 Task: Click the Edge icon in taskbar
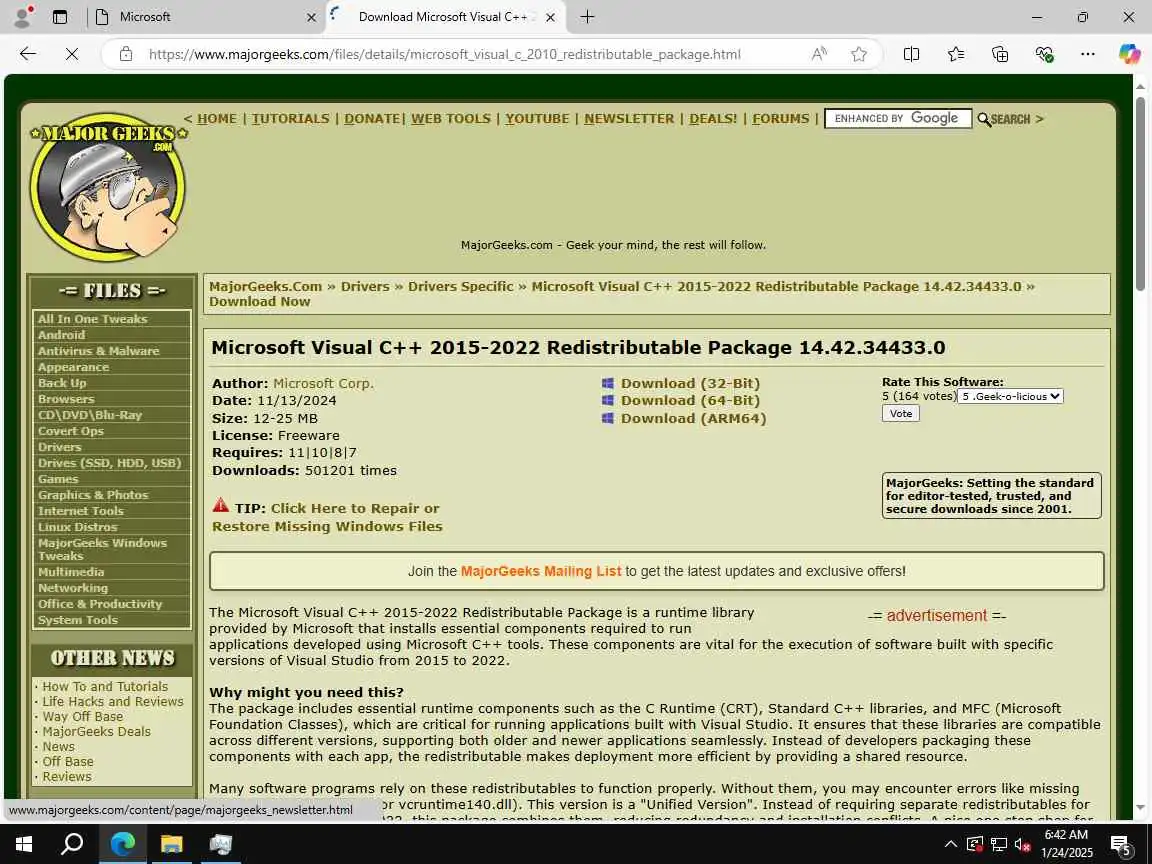pyautogui.click(x=122, y=843)
